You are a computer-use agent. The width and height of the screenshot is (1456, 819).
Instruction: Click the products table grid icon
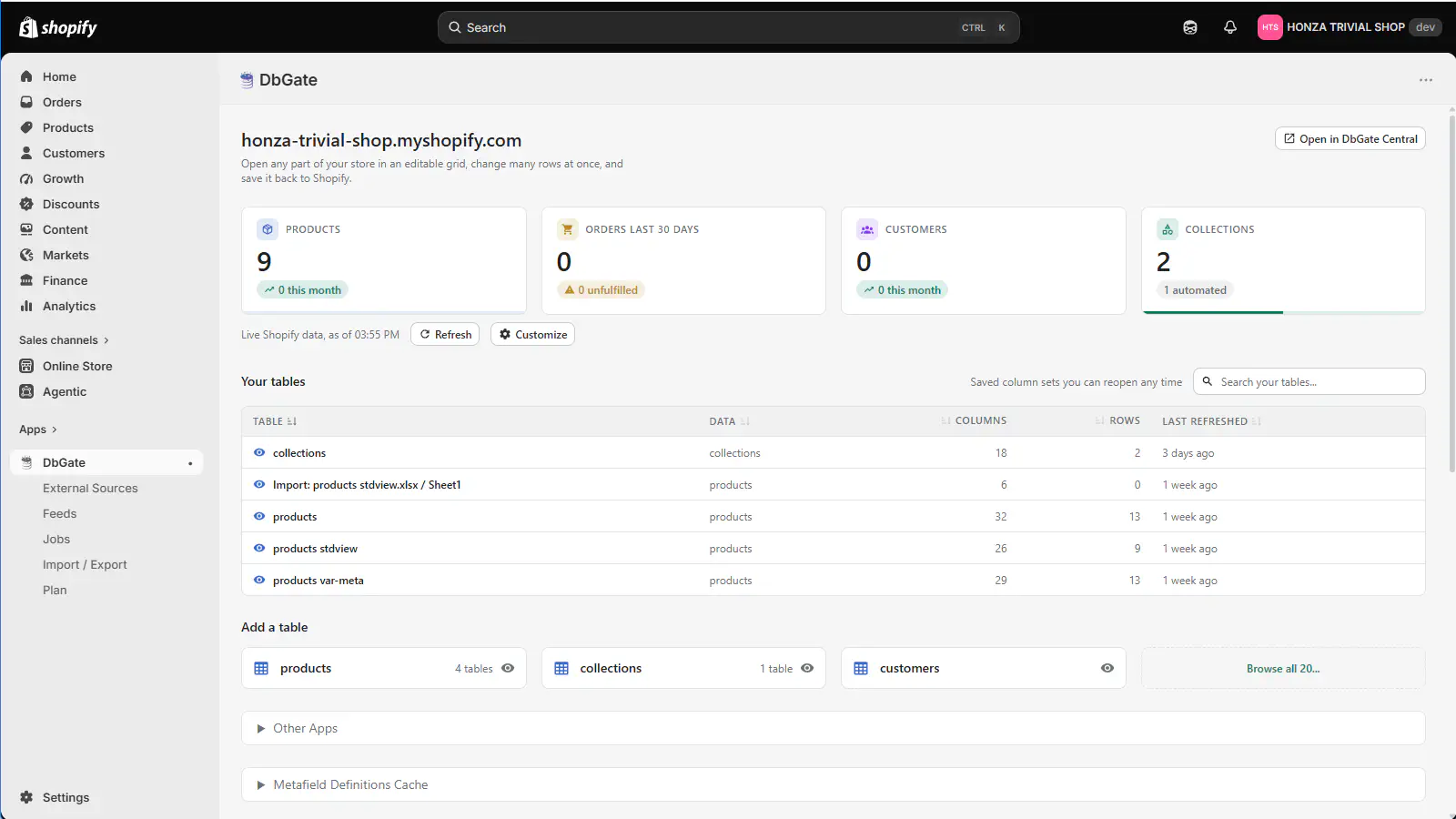(261, 668)
